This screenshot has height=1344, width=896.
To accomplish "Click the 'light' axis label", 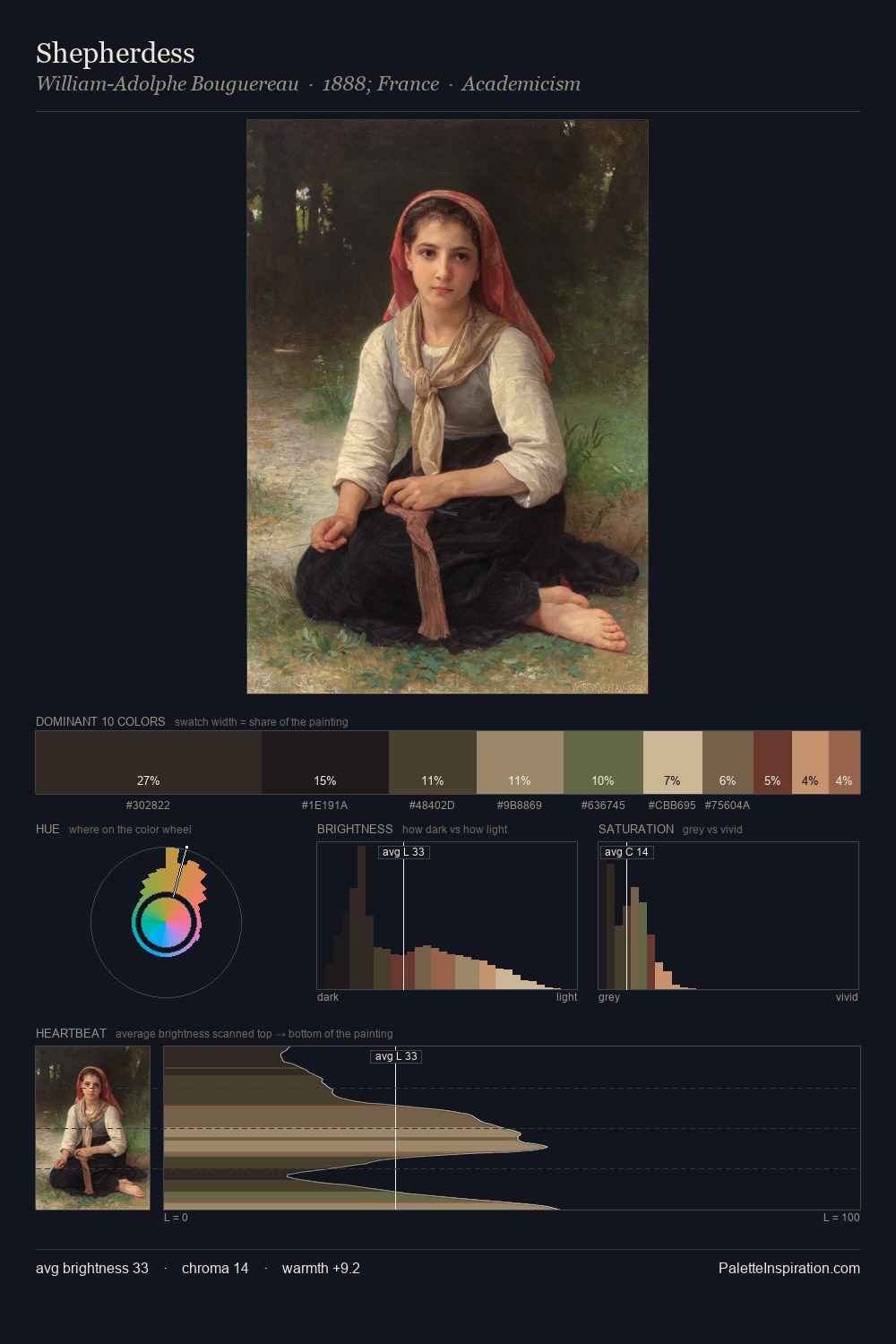I will [567, 997].
